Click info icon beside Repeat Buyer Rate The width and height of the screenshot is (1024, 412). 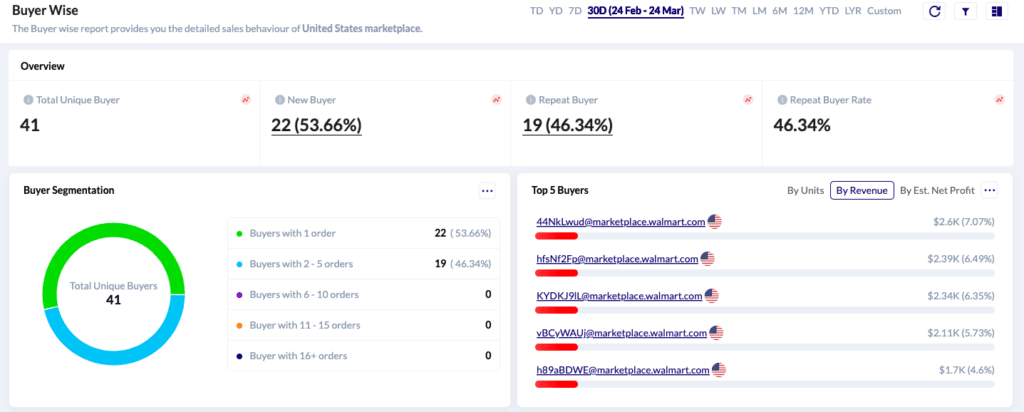(782, 101)
